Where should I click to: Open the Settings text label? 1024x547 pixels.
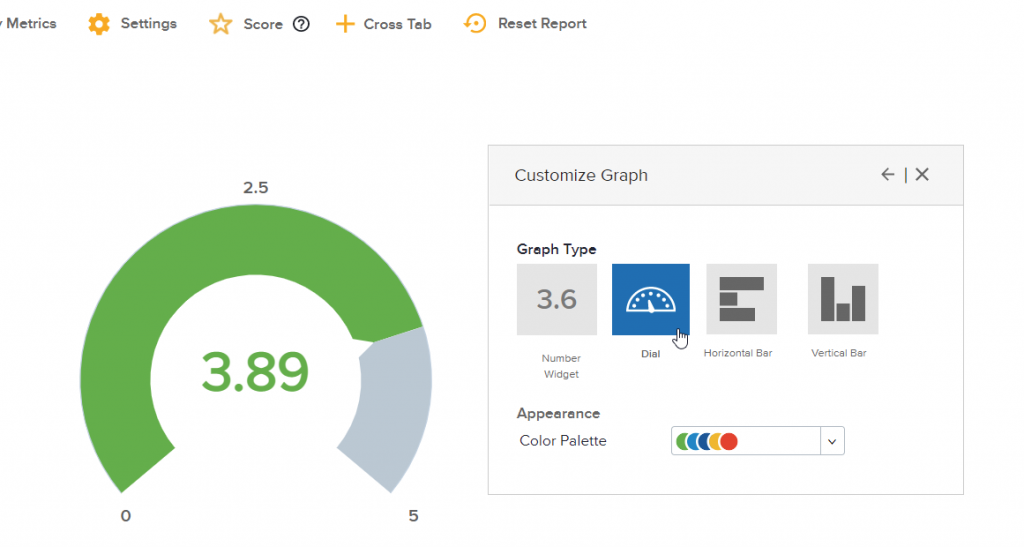point(148,24)
